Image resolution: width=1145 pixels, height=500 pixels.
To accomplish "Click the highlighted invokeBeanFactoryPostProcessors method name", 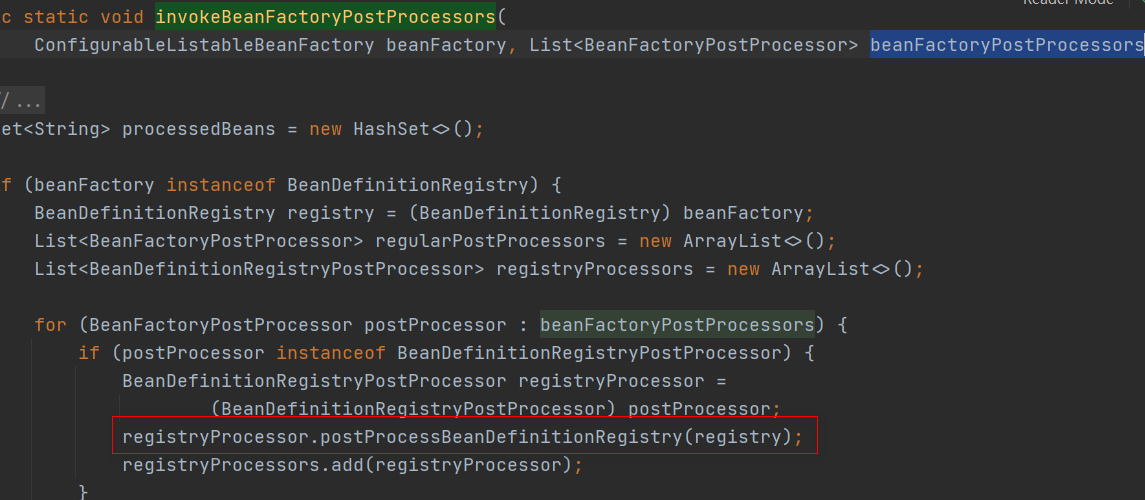I will coord(326,17).
